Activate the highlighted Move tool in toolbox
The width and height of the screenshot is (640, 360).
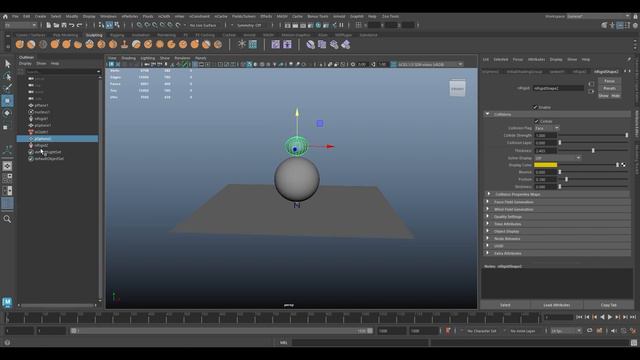point(7,100)
